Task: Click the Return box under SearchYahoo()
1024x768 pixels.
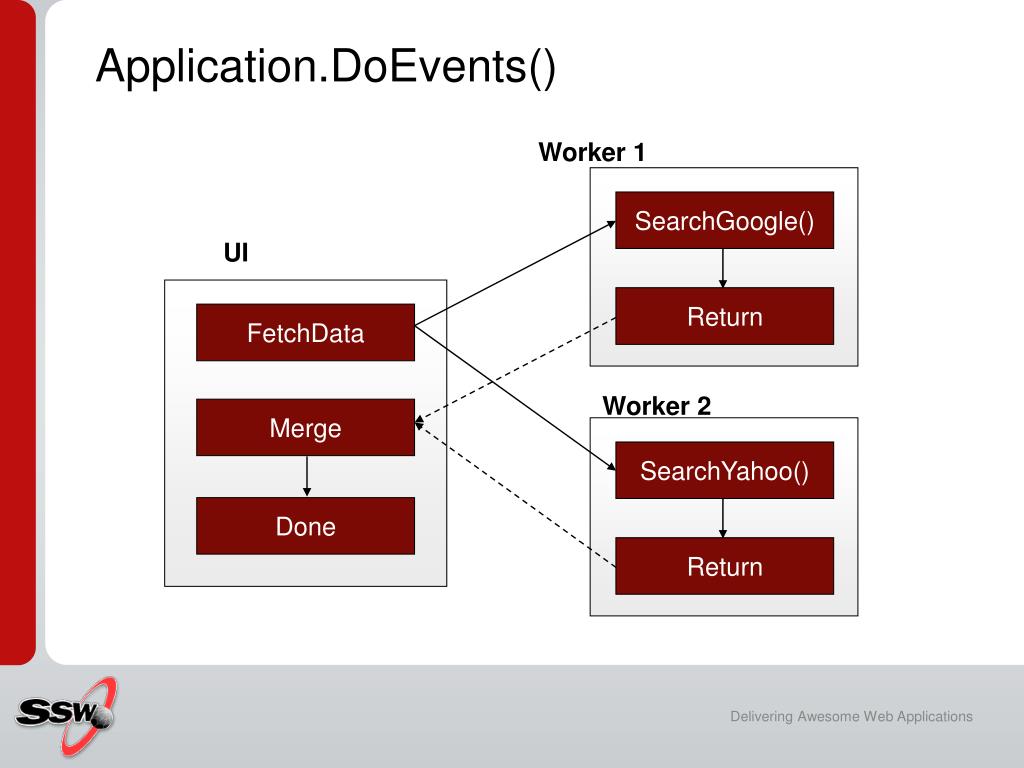Action: (724, 566)
